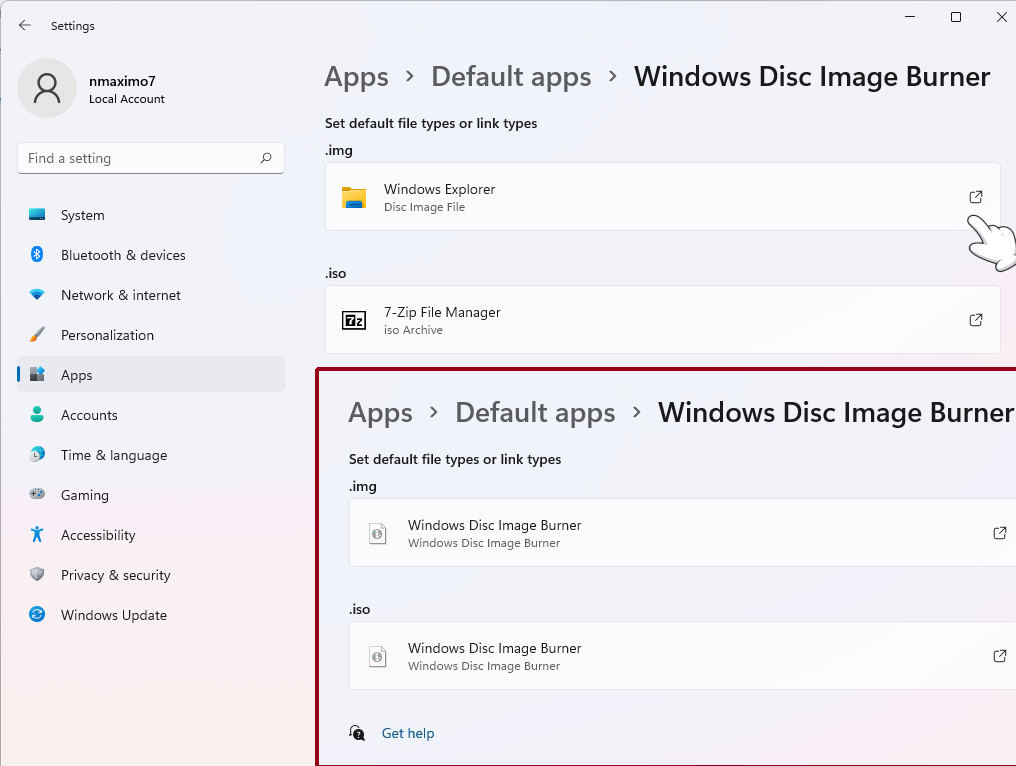Open .img handler with the external link button
The image size is (1016, 766).
pos(976,196)
